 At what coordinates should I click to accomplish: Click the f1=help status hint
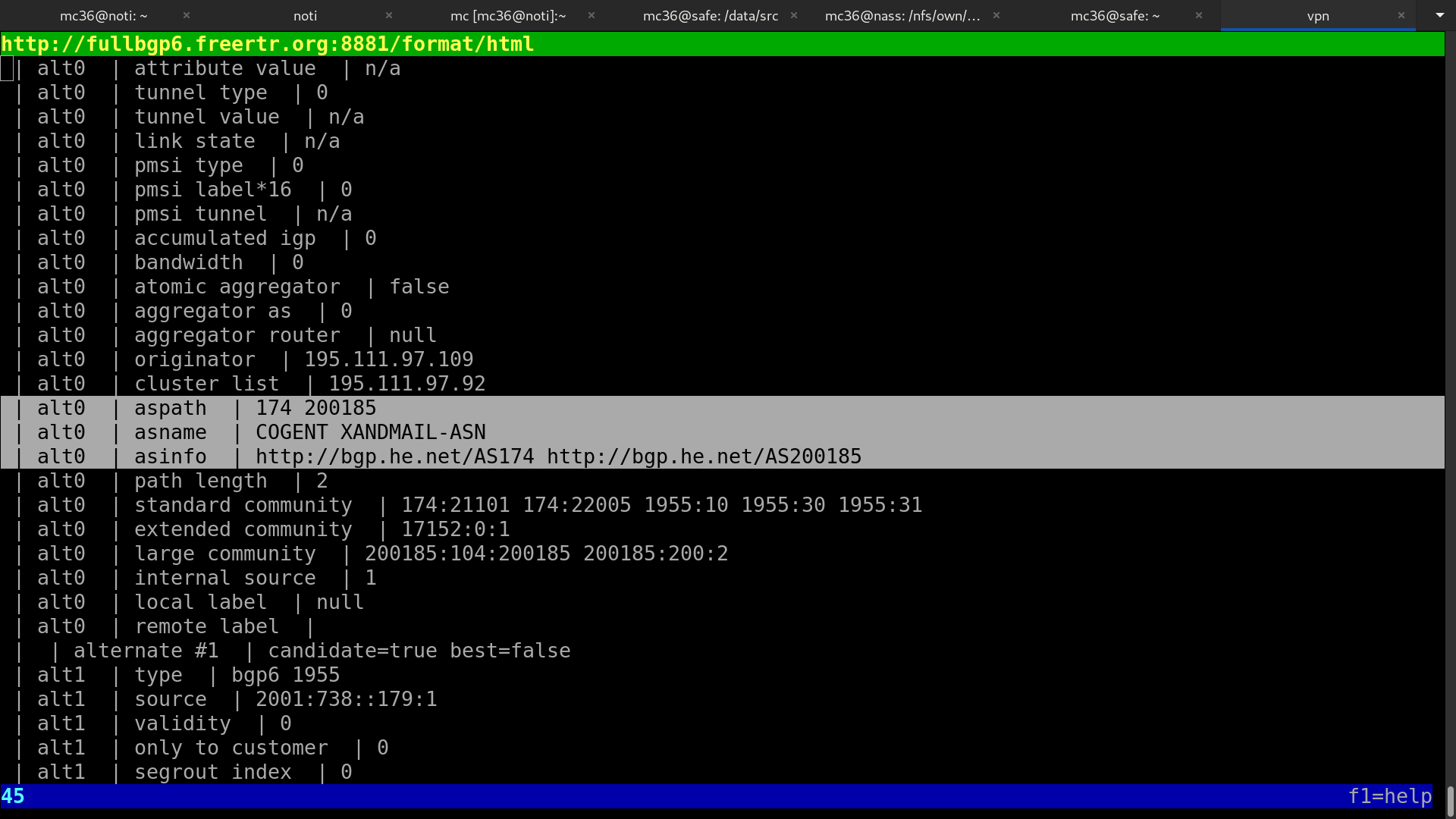pos(1390,796)
